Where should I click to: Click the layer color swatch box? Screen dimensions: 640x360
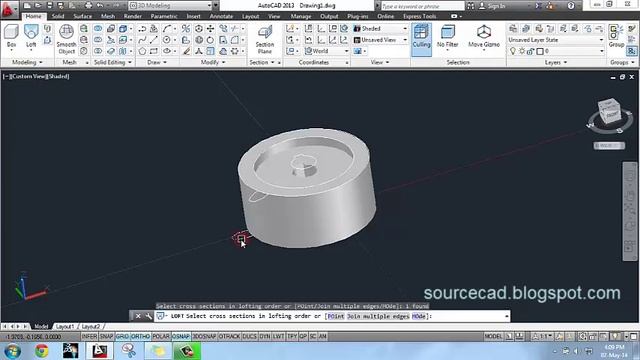tap(540, 51)
